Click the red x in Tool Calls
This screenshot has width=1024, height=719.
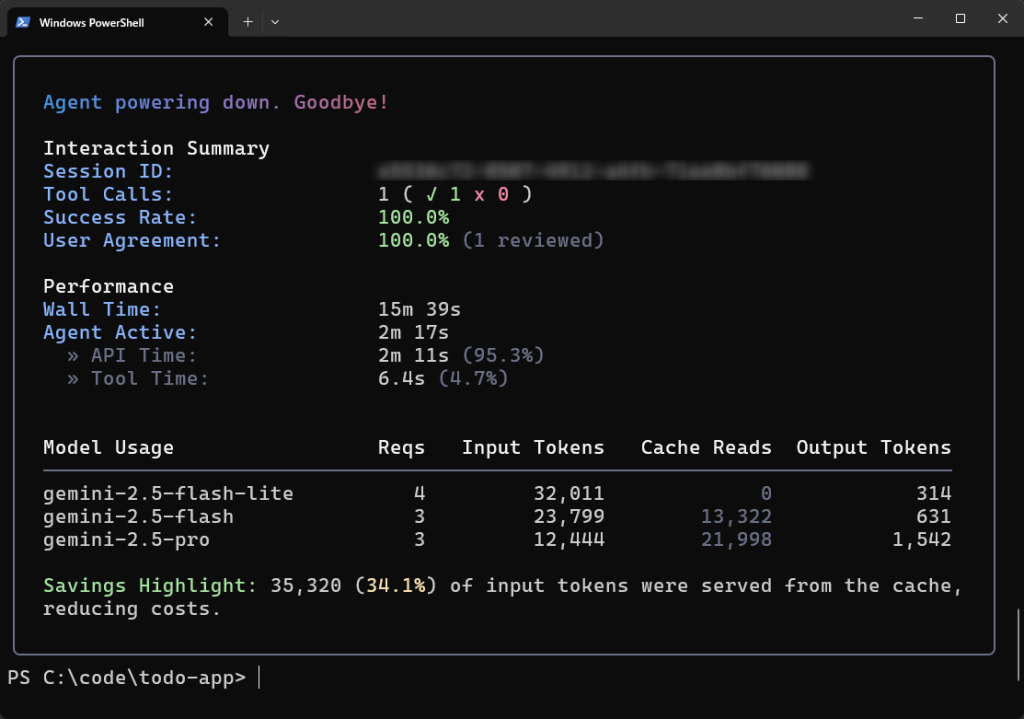pyautogui.click(x=479, y=194)
